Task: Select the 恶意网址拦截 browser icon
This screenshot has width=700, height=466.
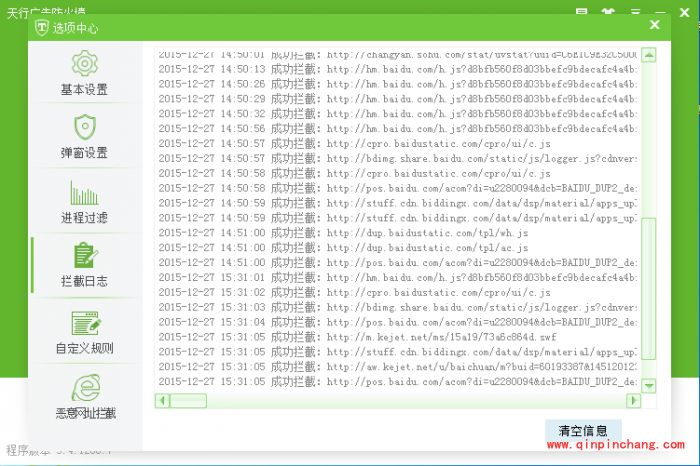Action: (85, 386)
